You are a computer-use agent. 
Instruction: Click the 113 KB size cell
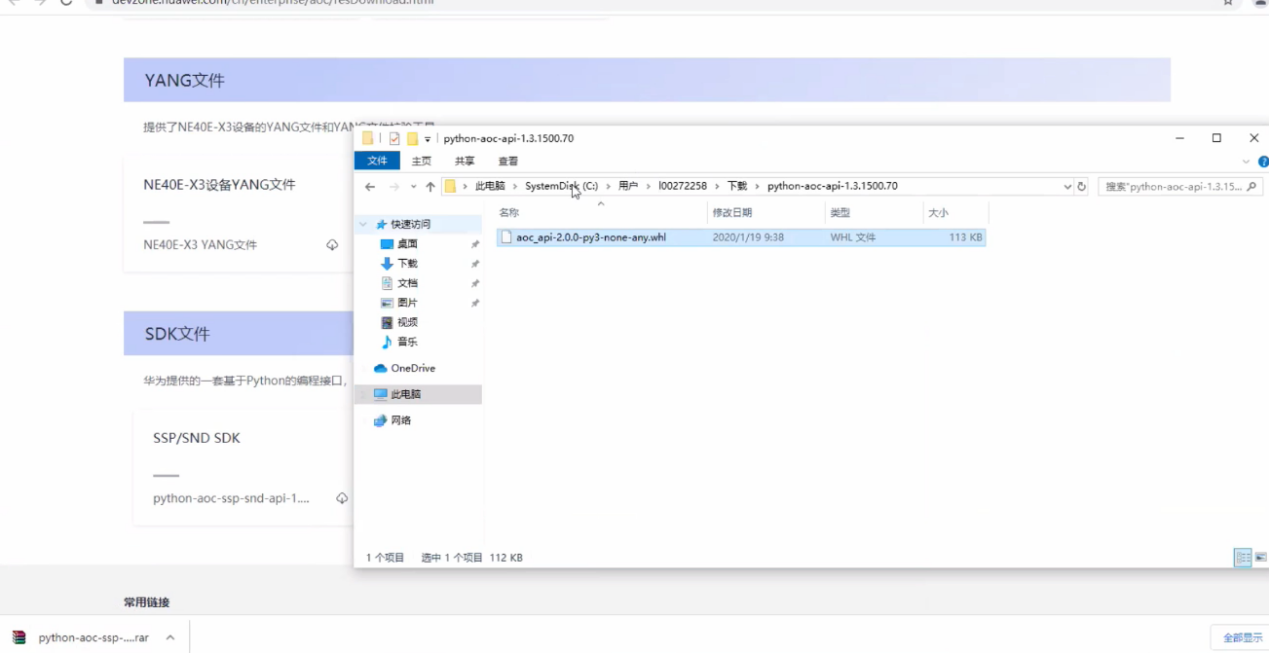pos(966,238)
